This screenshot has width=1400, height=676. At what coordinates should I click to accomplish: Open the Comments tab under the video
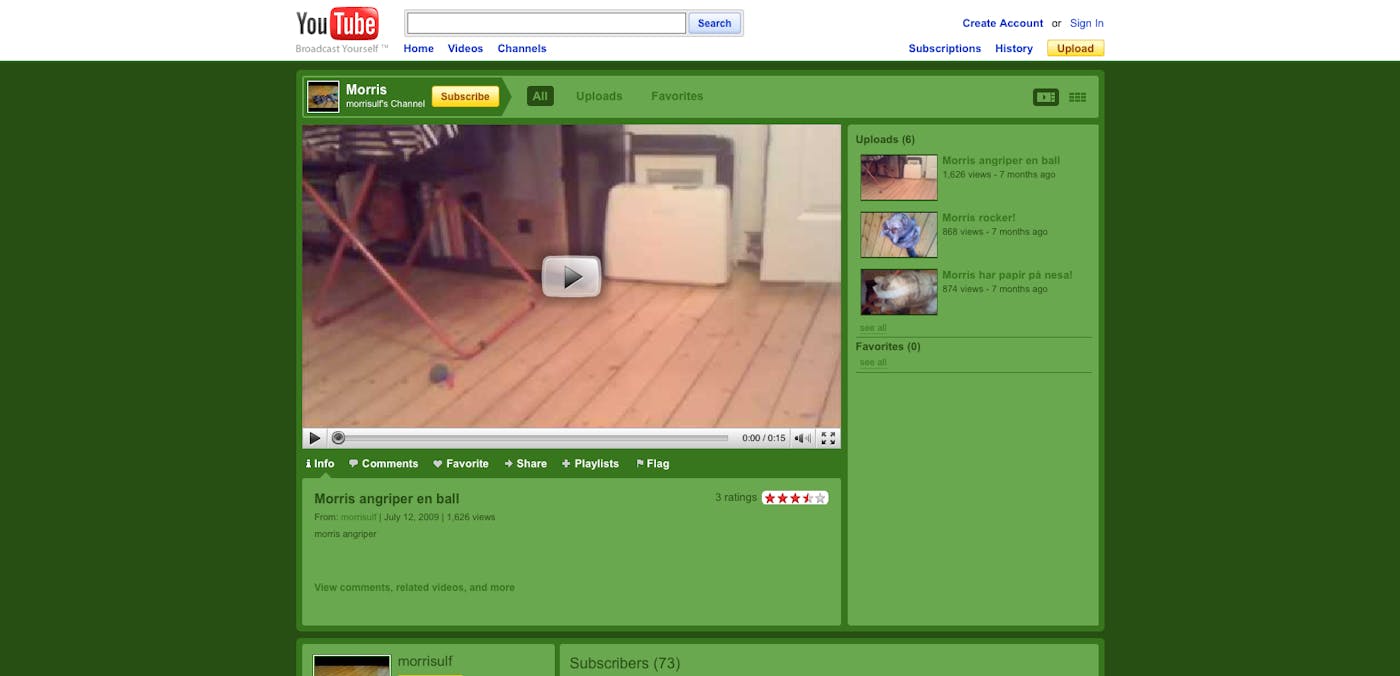click(384, 464)
